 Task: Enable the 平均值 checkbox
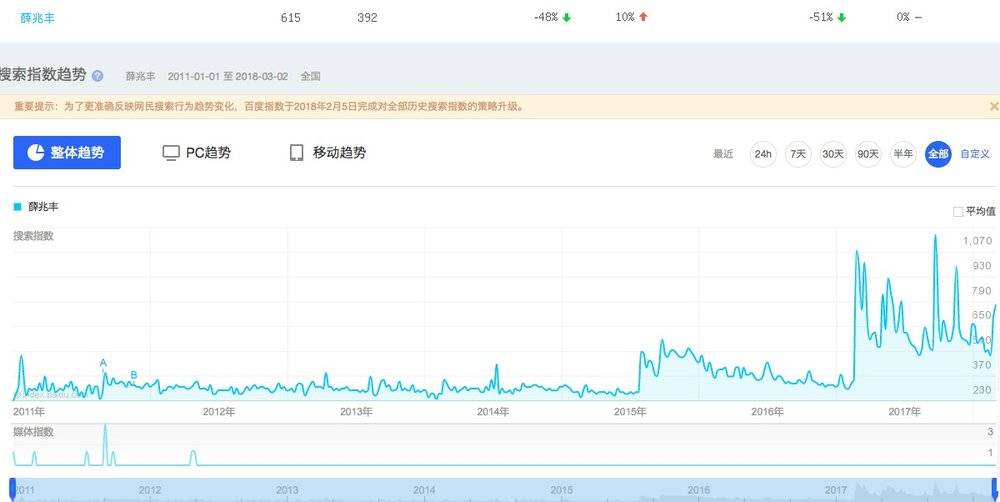(x=958, y=212)
